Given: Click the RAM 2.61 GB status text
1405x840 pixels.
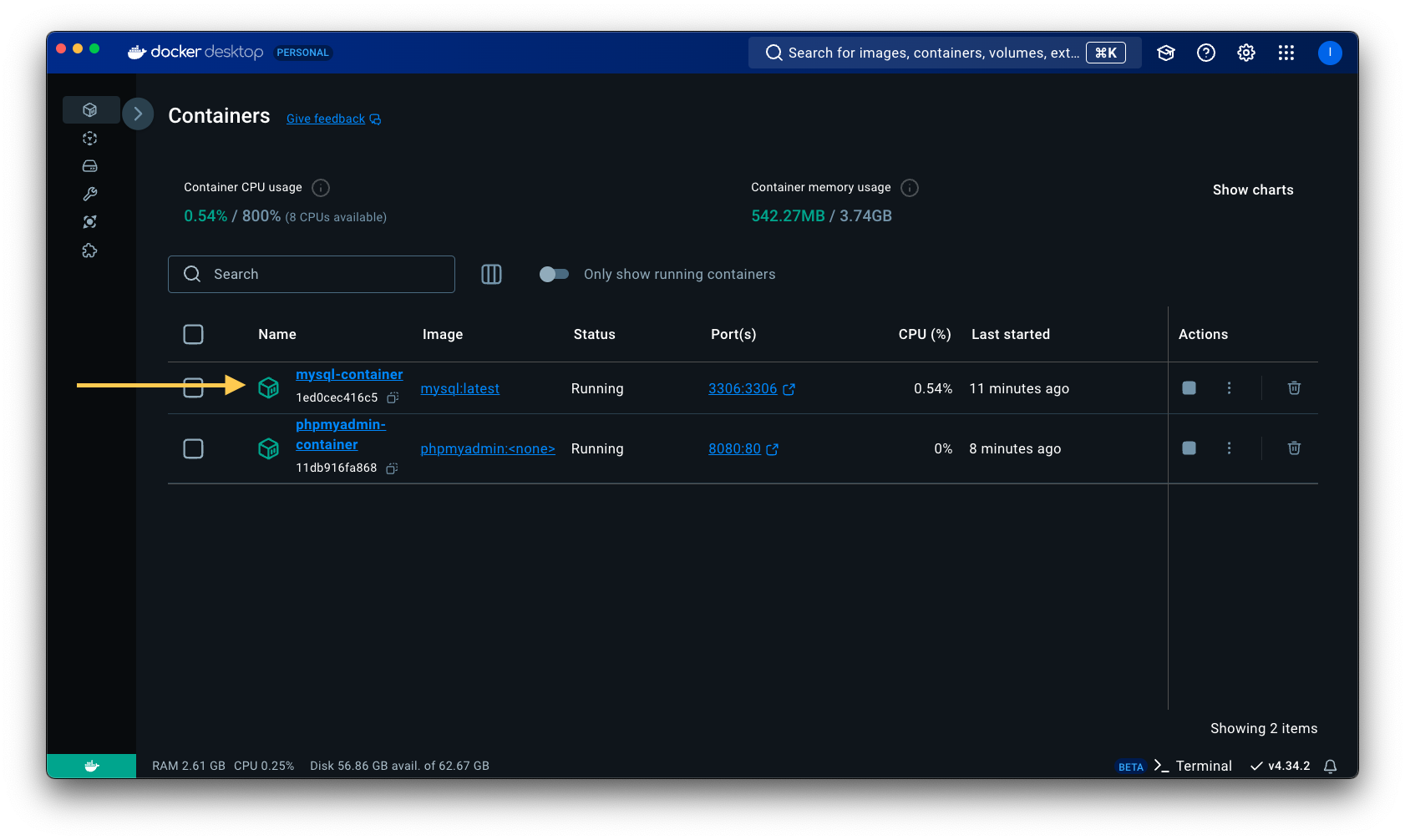Looking at the screenshot, I should [189, 766].
